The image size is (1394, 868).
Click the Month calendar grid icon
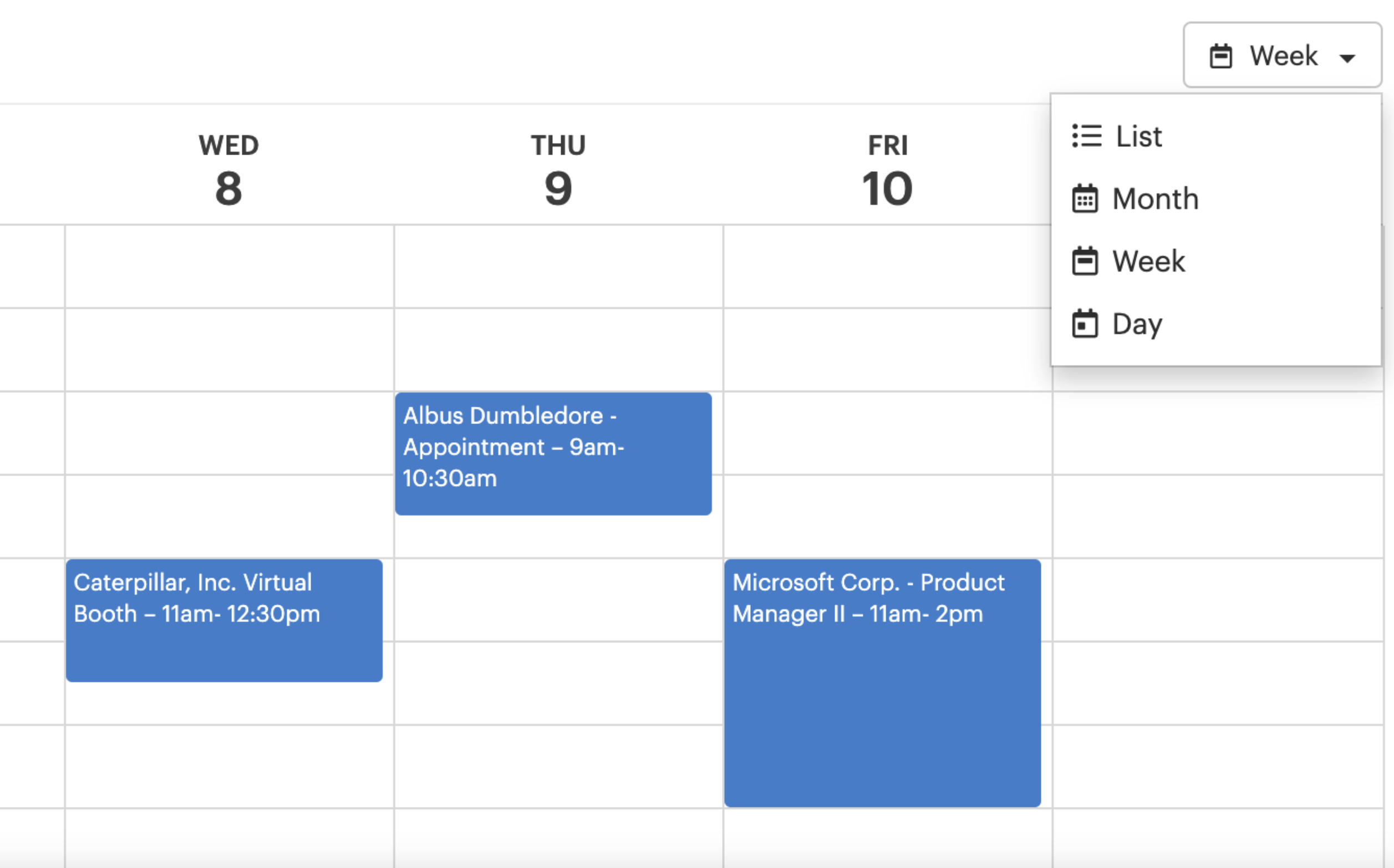1085,198
